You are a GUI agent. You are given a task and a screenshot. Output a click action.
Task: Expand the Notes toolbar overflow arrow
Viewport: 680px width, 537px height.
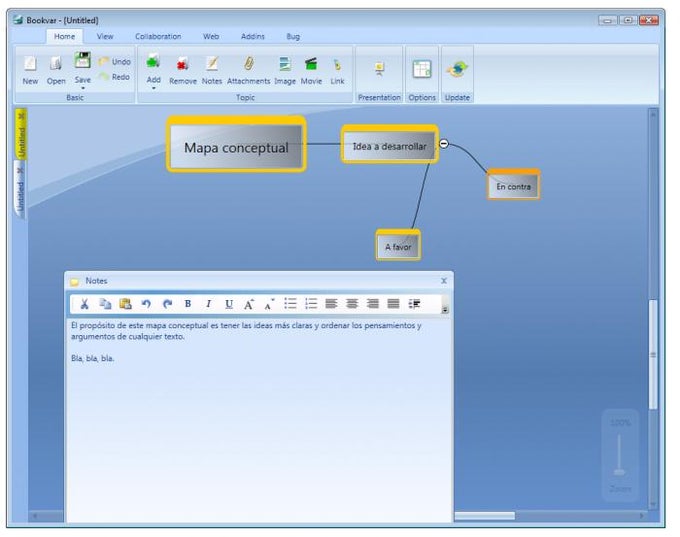coord(445,310)
